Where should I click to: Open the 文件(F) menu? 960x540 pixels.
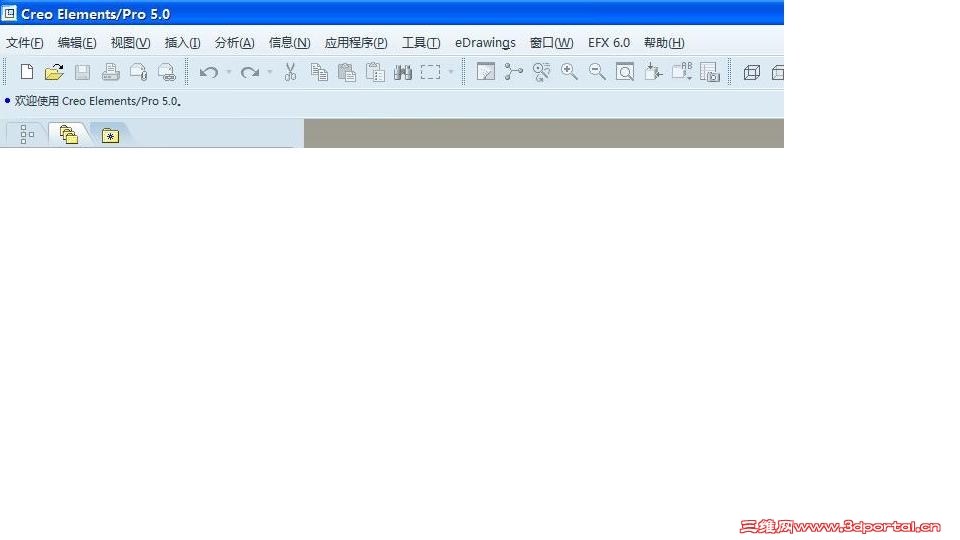(24, 43)
